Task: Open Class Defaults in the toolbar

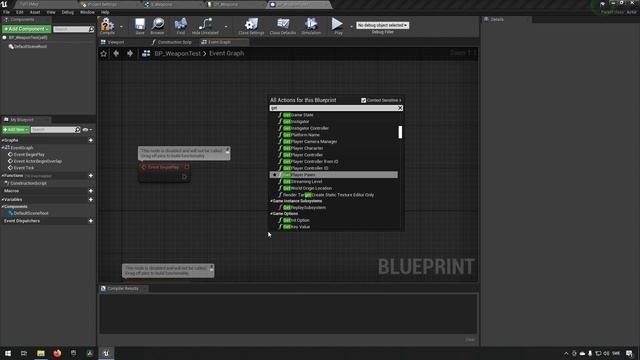Action: pos(283,24)
